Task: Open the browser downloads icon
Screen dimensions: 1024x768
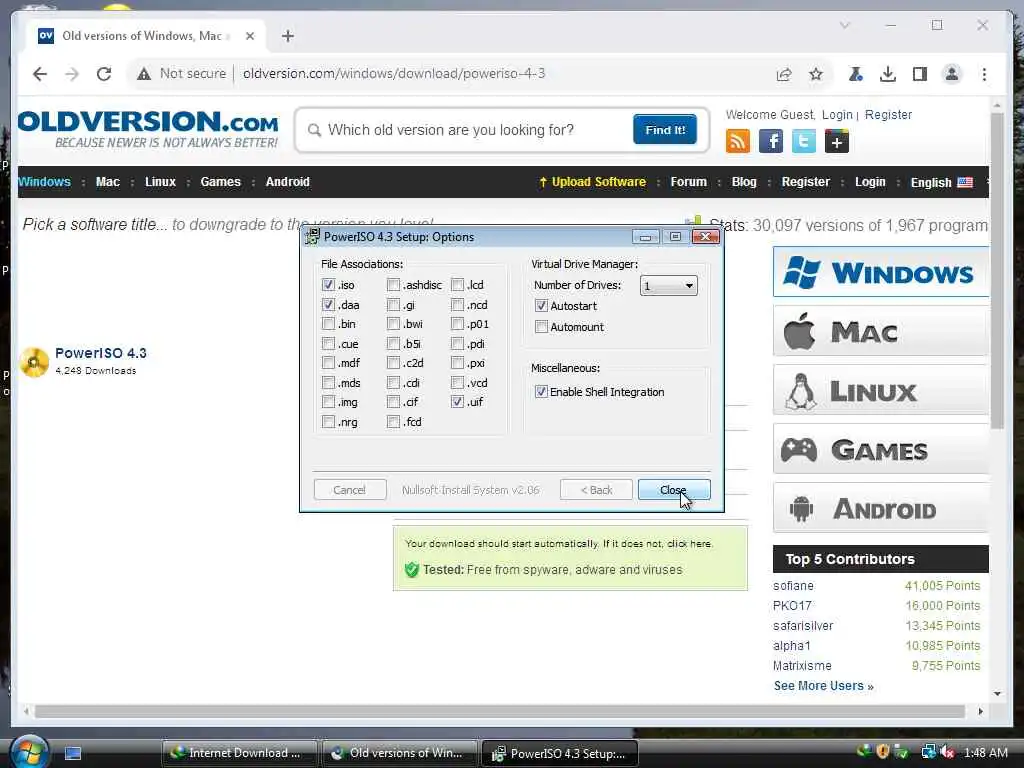Action: pyautogui.click(x=888, y=74)
